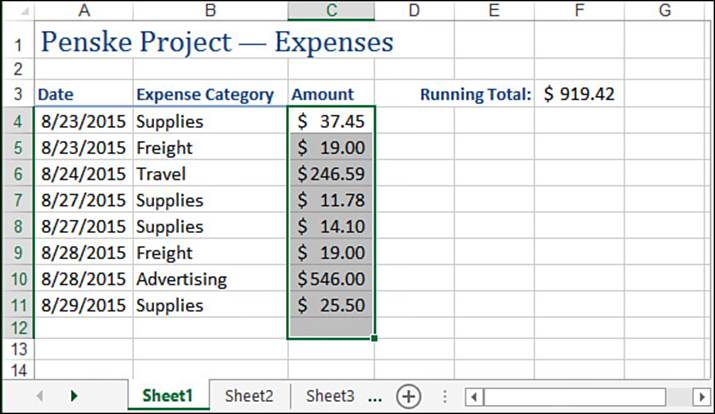Select row 10 header

18,279
